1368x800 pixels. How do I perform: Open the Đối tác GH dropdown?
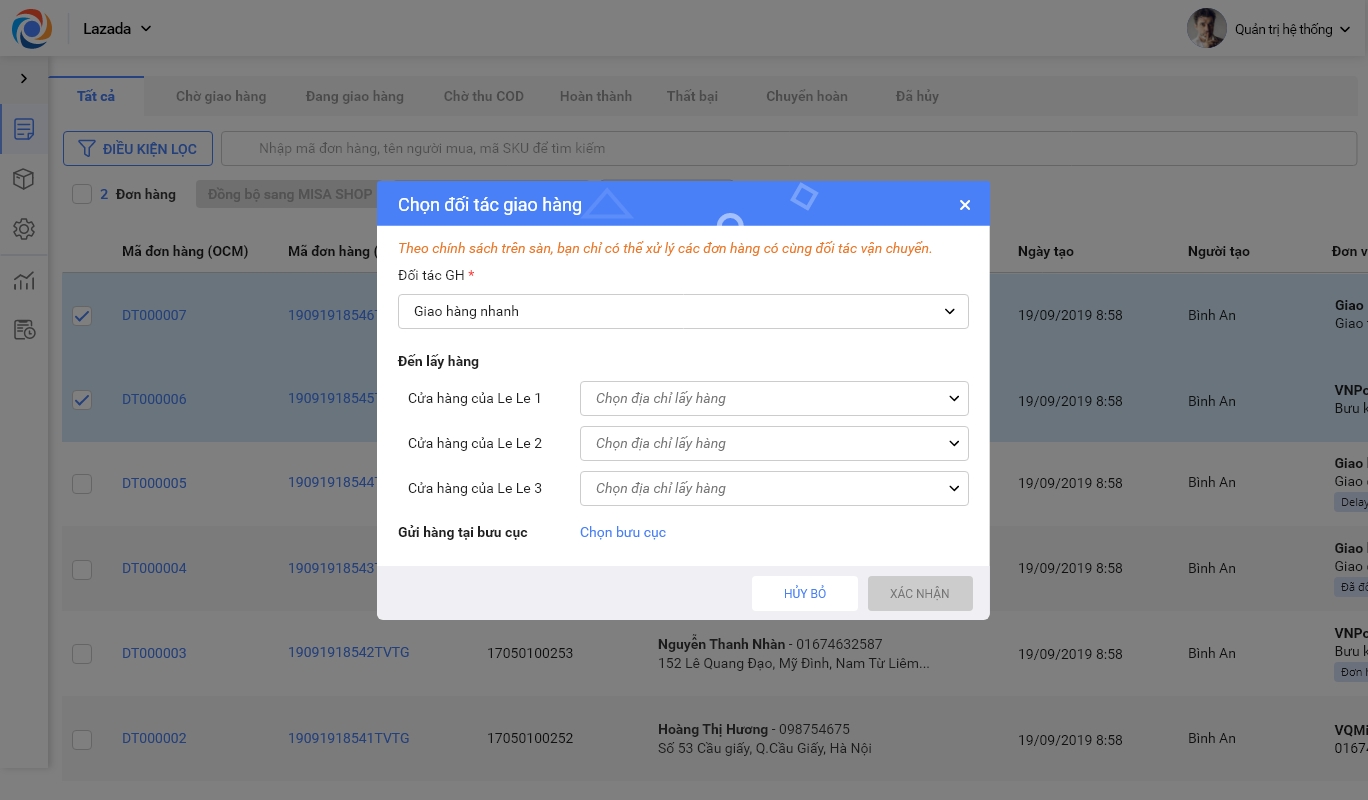click(x=683, y=311)
